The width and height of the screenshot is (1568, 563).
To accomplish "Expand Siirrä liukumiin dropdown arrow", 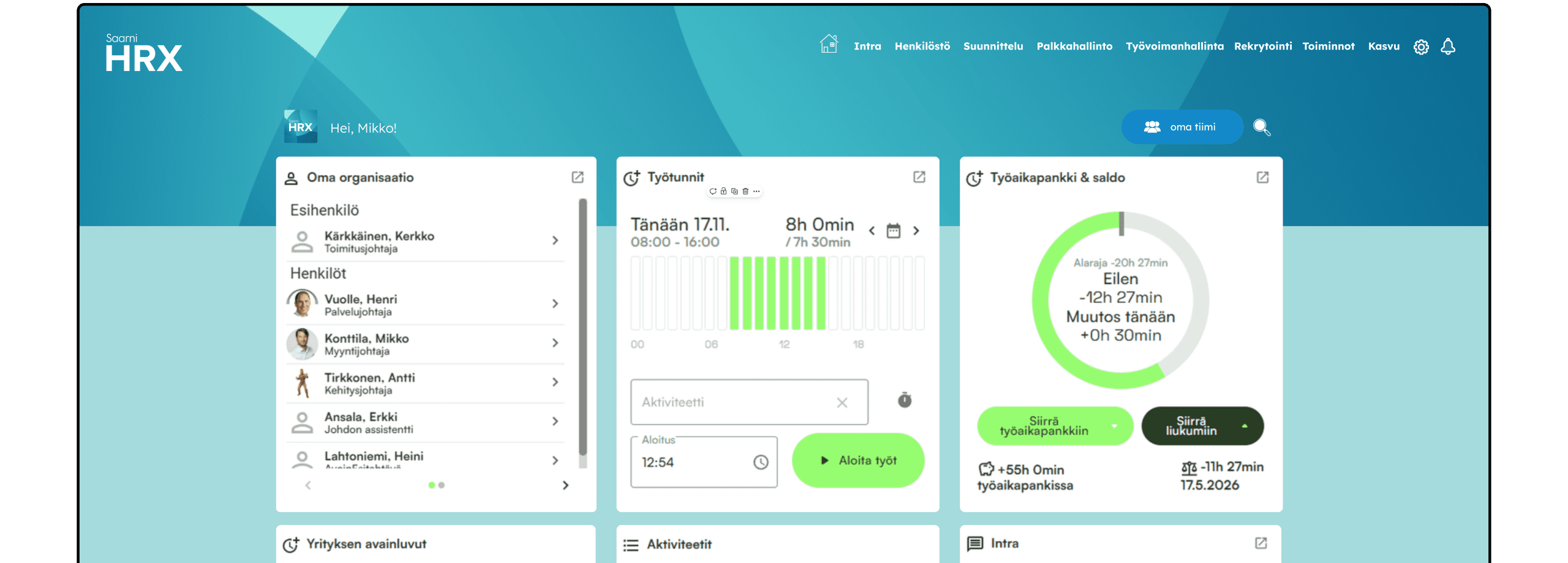I will tap(1245, 426).
